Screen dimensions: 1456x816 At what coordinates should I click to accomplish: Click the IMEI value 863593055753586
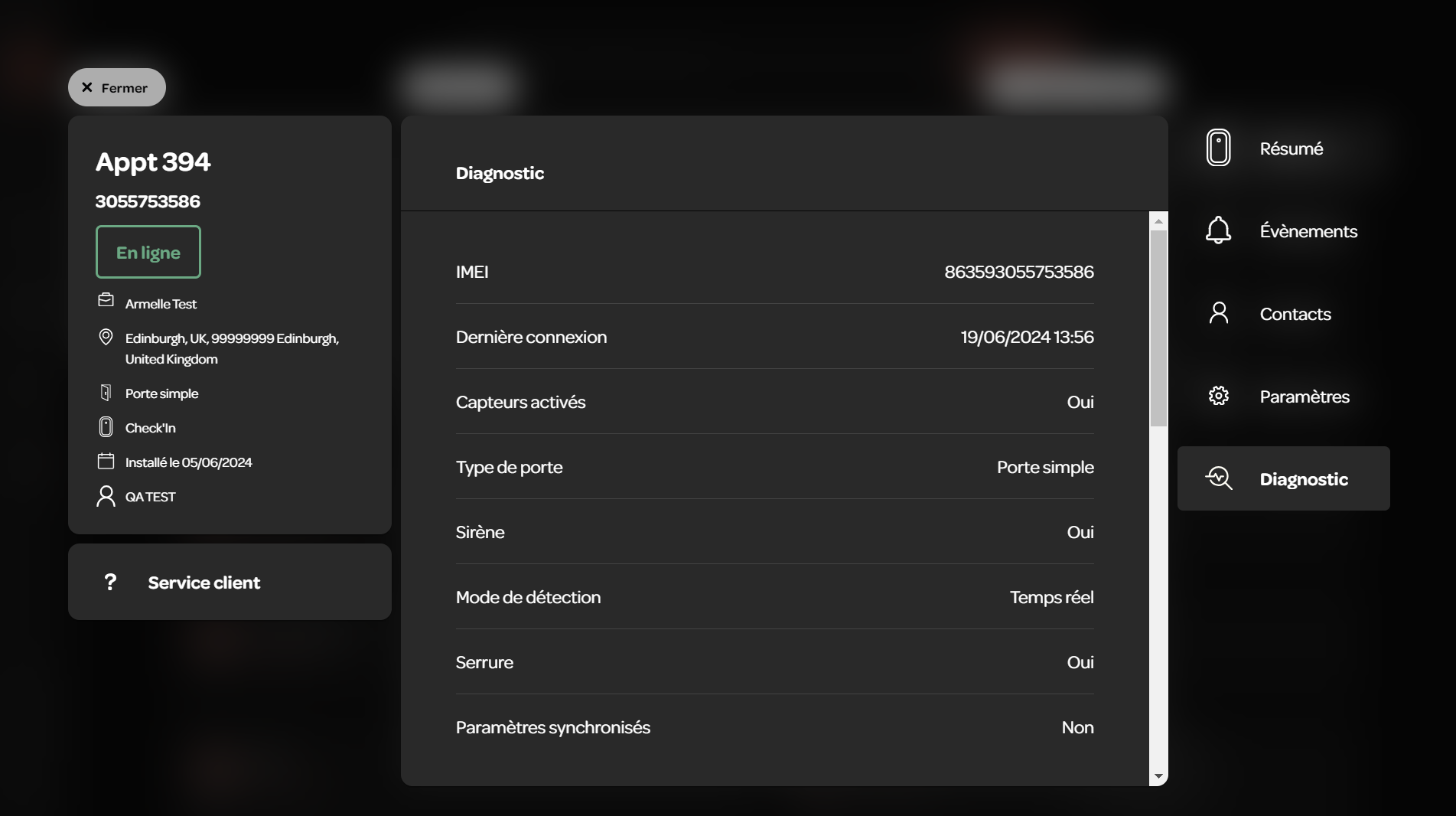[x=1019, y=272]
